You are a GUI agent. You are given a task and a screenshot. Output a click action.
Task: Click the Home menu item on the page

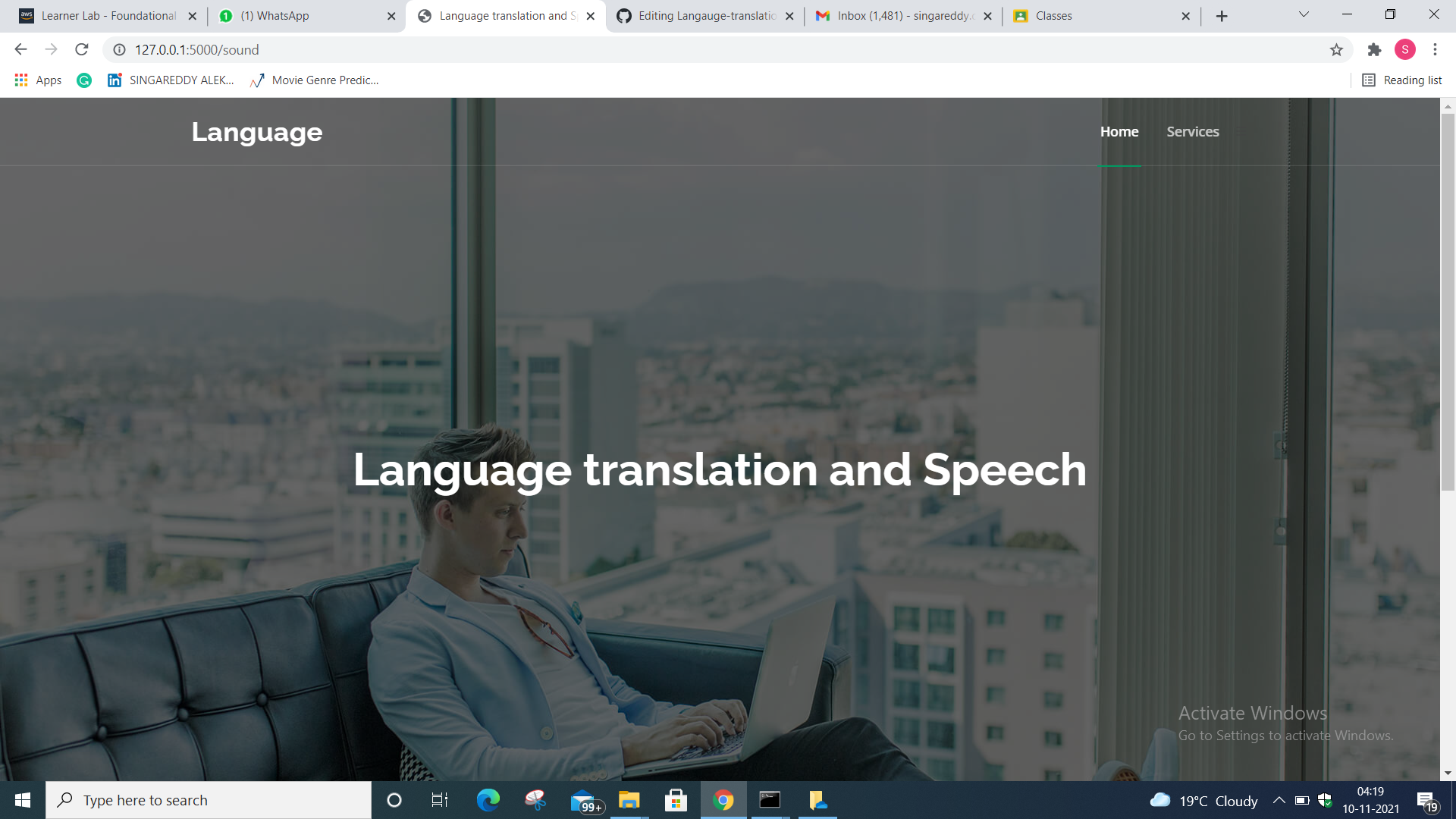[x=1119, y=131]
